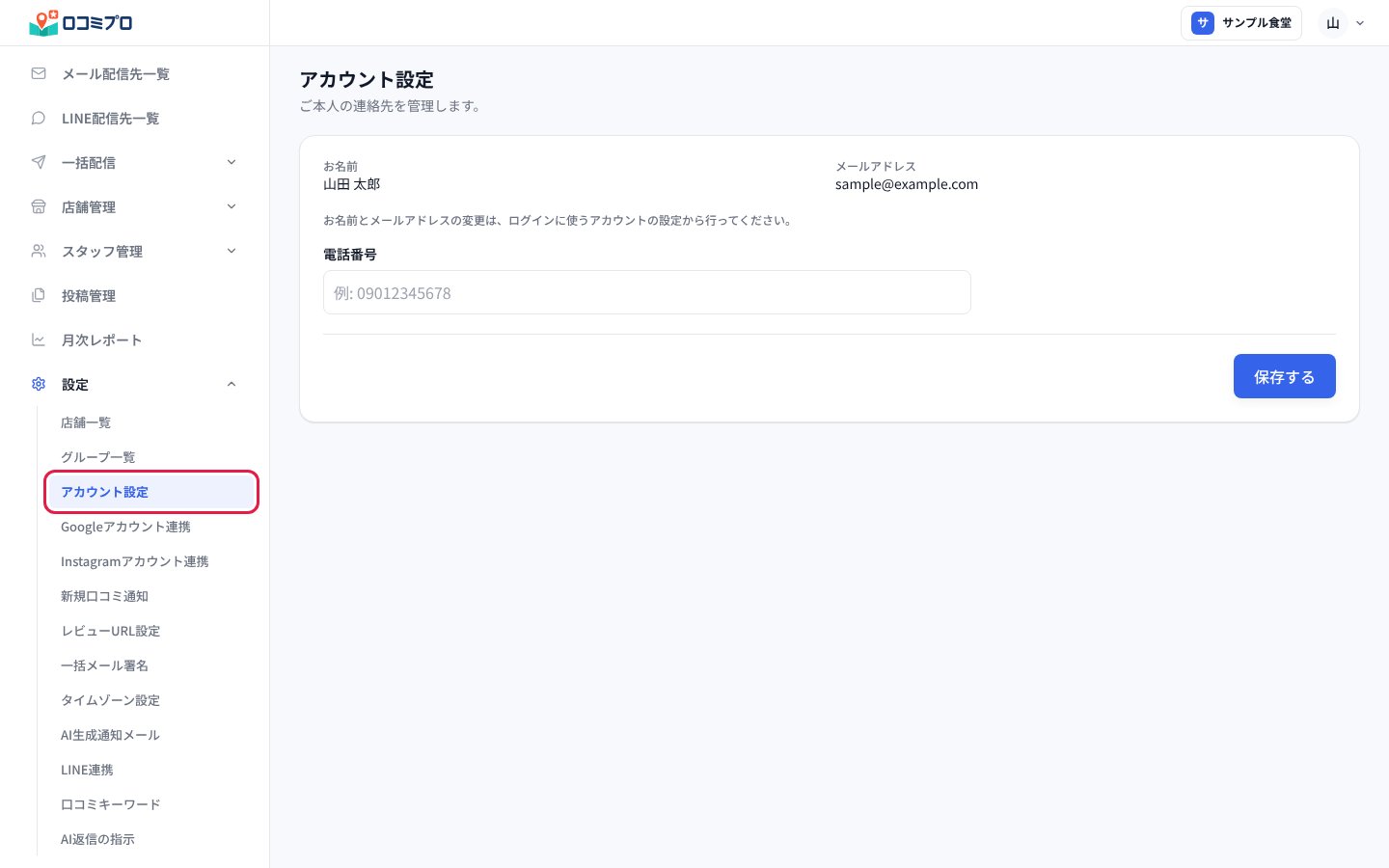
Task: Click the envelope icon for メール配信先一覧
Action: pyautogui.click(x=39, y=73)
